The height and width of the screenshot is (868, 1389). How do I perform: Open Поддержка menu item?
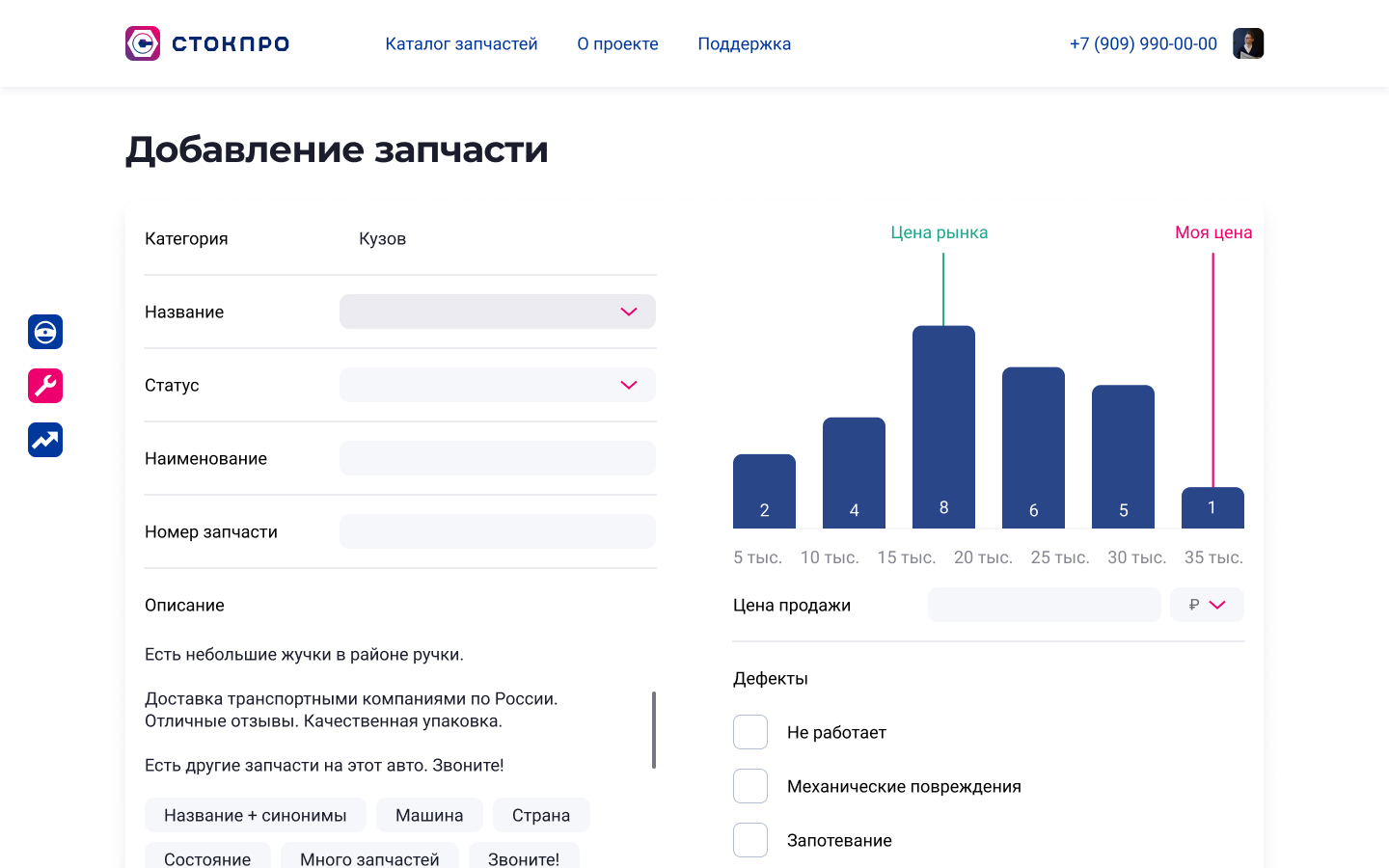tap(744, 43)
